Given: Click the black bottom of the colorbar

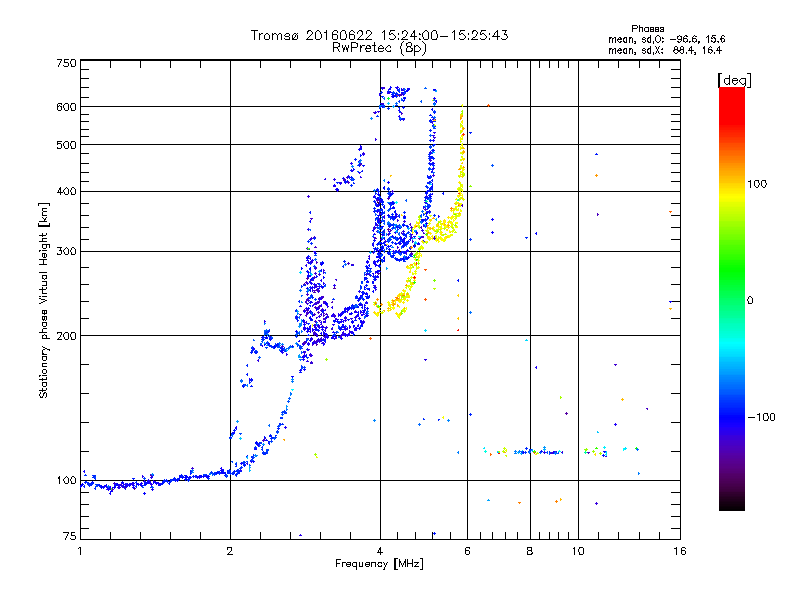Looking at the screenshot, I should tap(732, 503).
